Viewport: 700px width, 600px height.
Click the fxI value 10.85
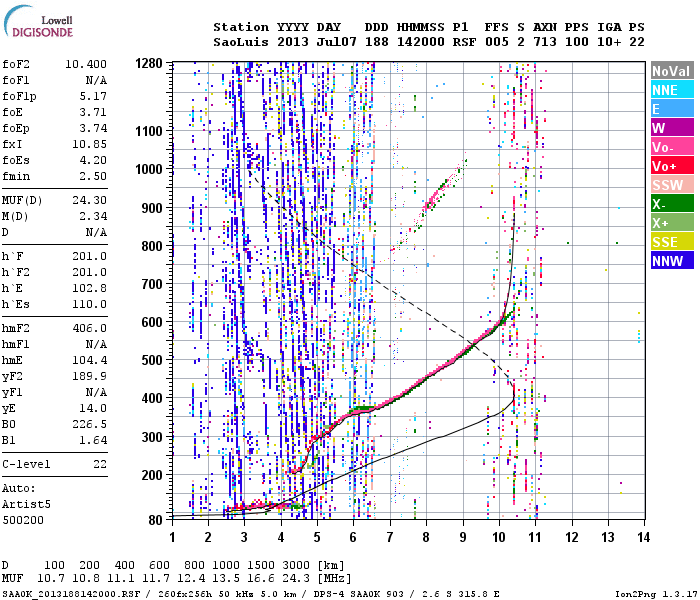point(90,144)
